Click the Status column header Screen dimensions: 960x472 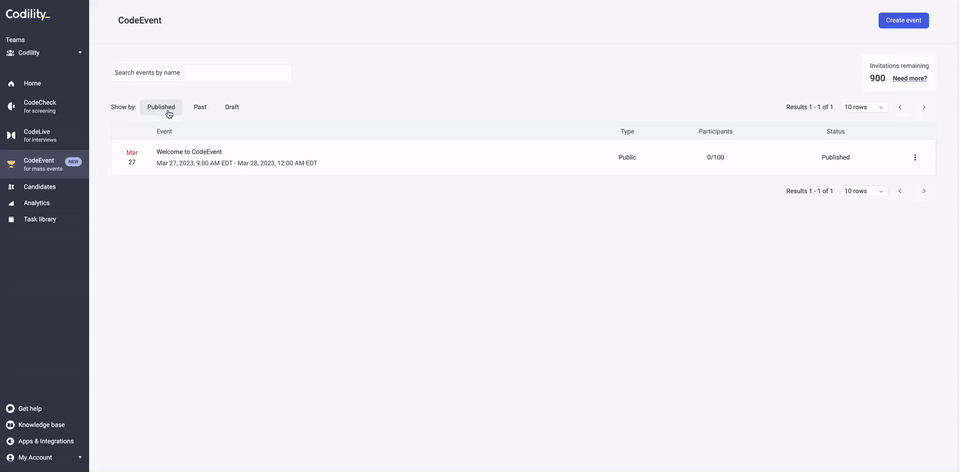pyautogui.click(x=836, y=131)
